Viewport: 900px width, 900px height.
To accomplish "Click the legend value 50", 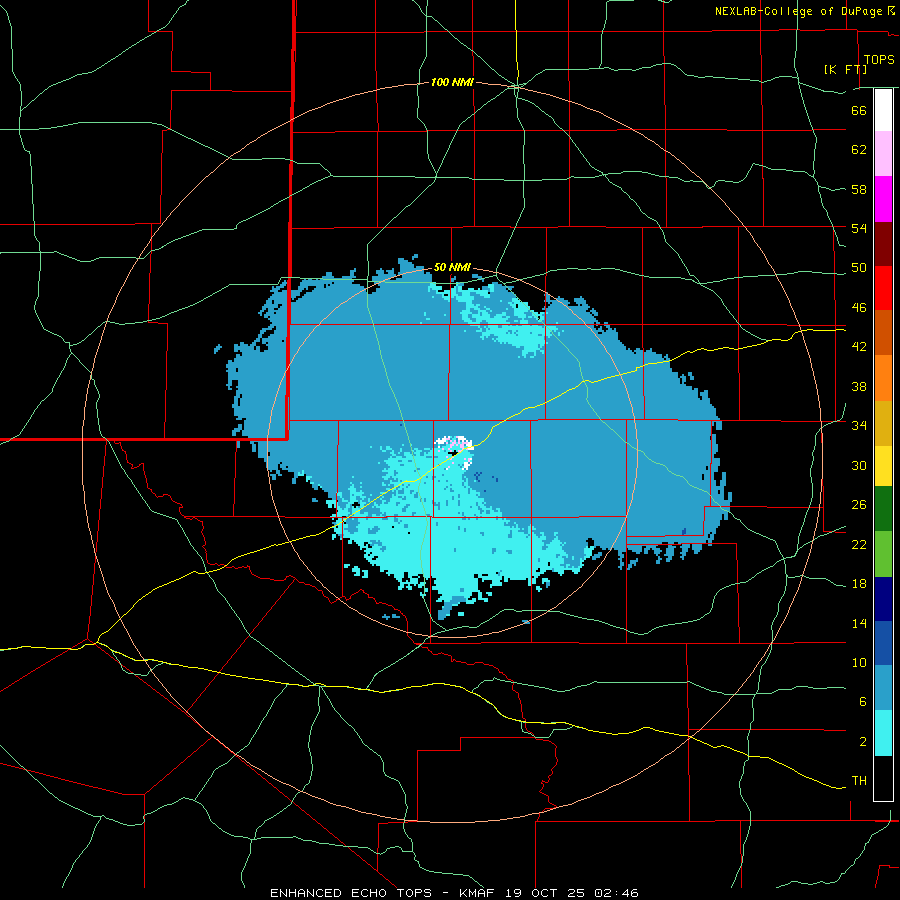I will (x=859, y=268).
